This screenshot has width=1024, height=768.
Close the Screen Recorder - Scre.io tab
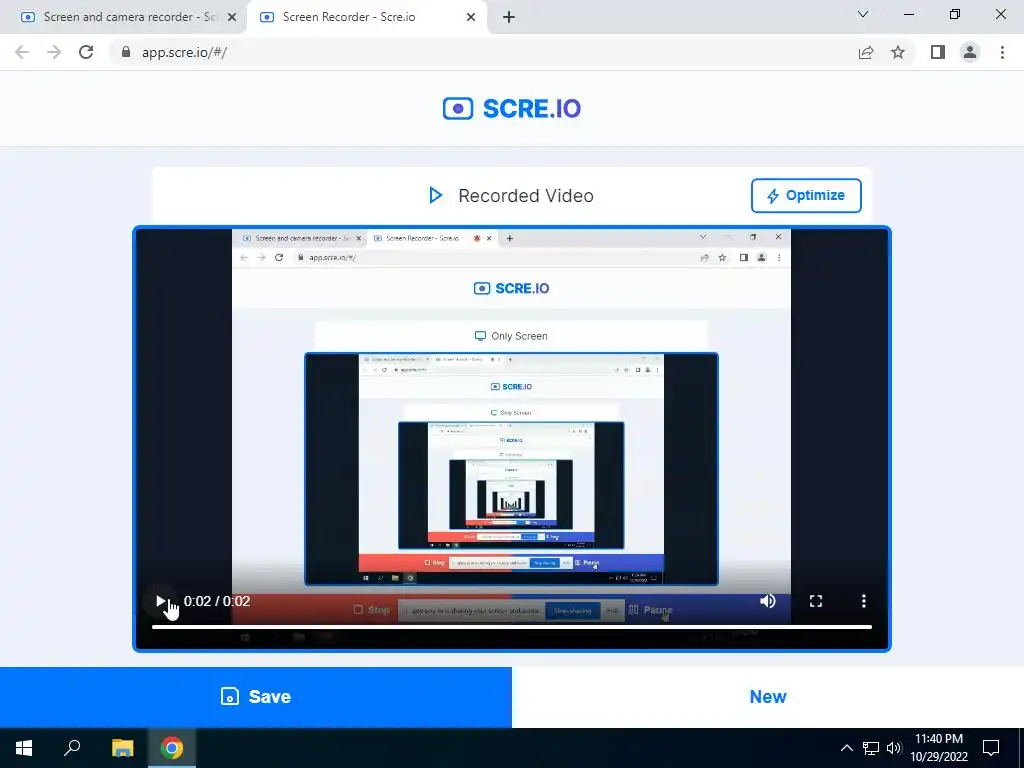click(x=471, y=17)
